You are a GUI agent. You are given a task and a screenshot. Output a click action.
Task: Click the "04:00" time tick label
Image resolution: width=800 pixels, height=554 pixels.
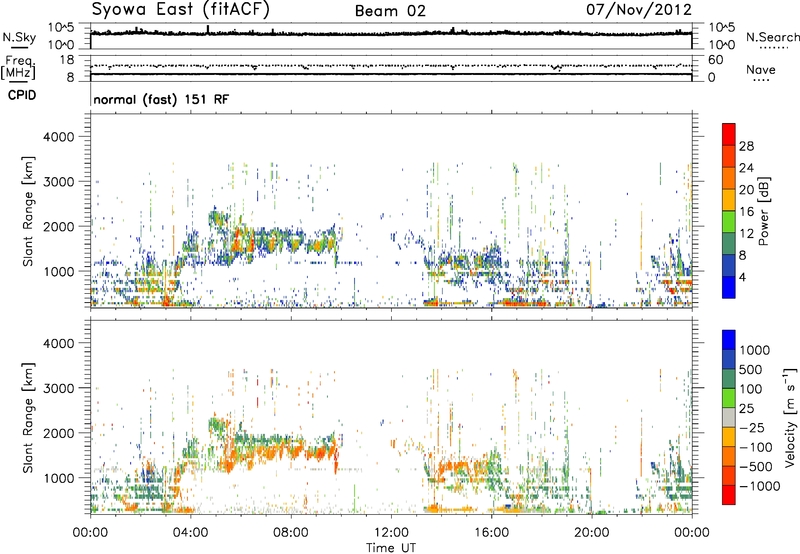point(190,533)
